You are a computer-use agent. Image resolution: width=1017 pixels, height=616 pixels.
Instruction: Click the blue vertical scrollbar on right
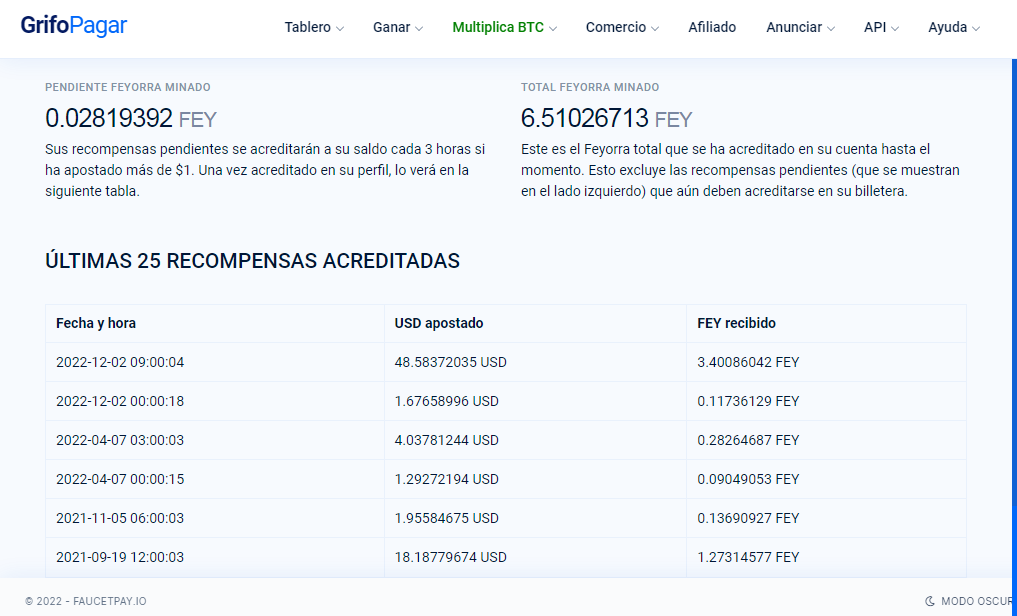coord(1014,318)
